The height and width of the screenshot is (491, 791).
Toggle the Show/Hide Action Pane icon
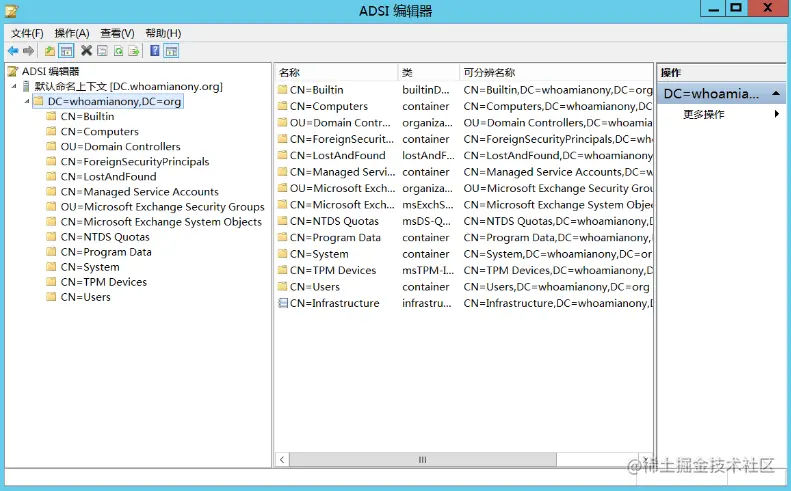point(172,50)
